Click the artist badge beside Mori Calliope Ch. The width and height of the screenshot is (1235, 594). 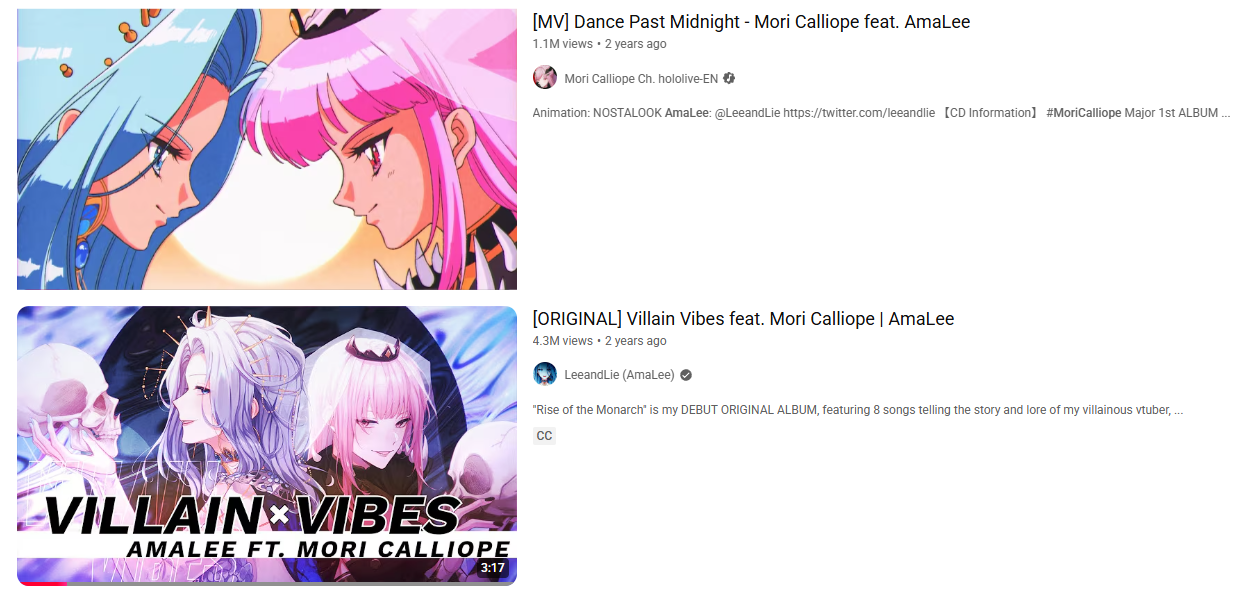[729, 78]
